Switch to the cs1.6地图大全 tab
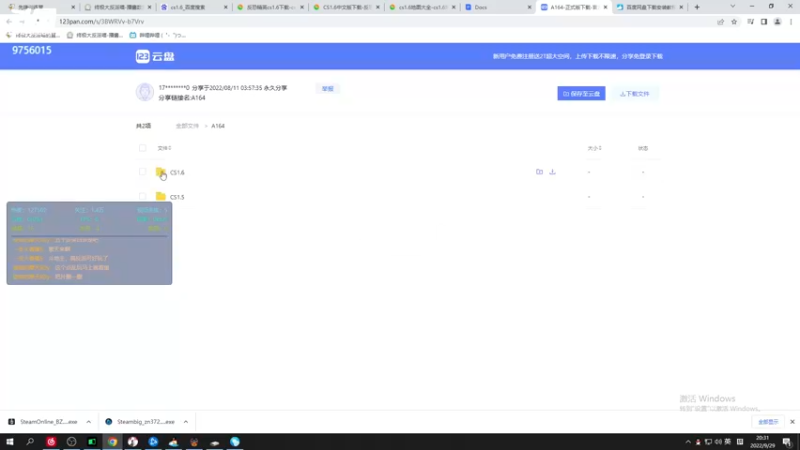This screenshot has width=800, height=450. point(421,7)
